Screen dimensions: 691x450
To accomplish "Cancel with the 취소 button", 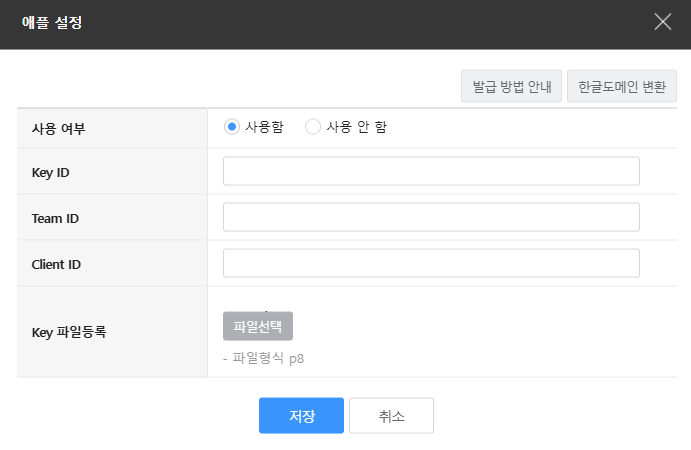I will pyautogui.click(x=391, y=416).
